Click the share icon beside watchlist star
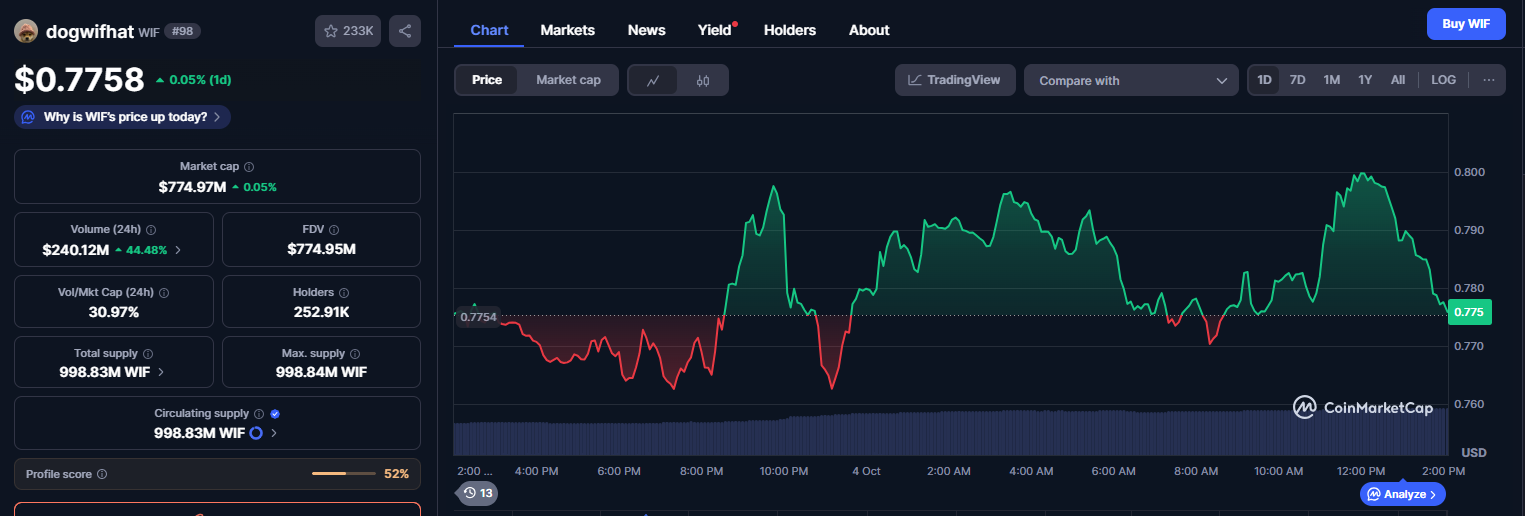This screenshot has height=516, width=1525. coord(404,31)
